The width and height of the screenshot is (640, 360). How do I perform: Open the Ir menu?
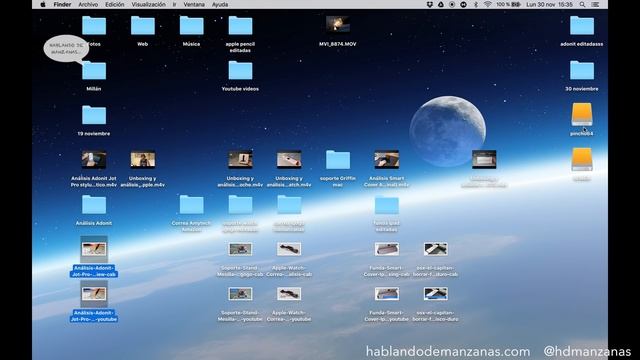(174, 4)
